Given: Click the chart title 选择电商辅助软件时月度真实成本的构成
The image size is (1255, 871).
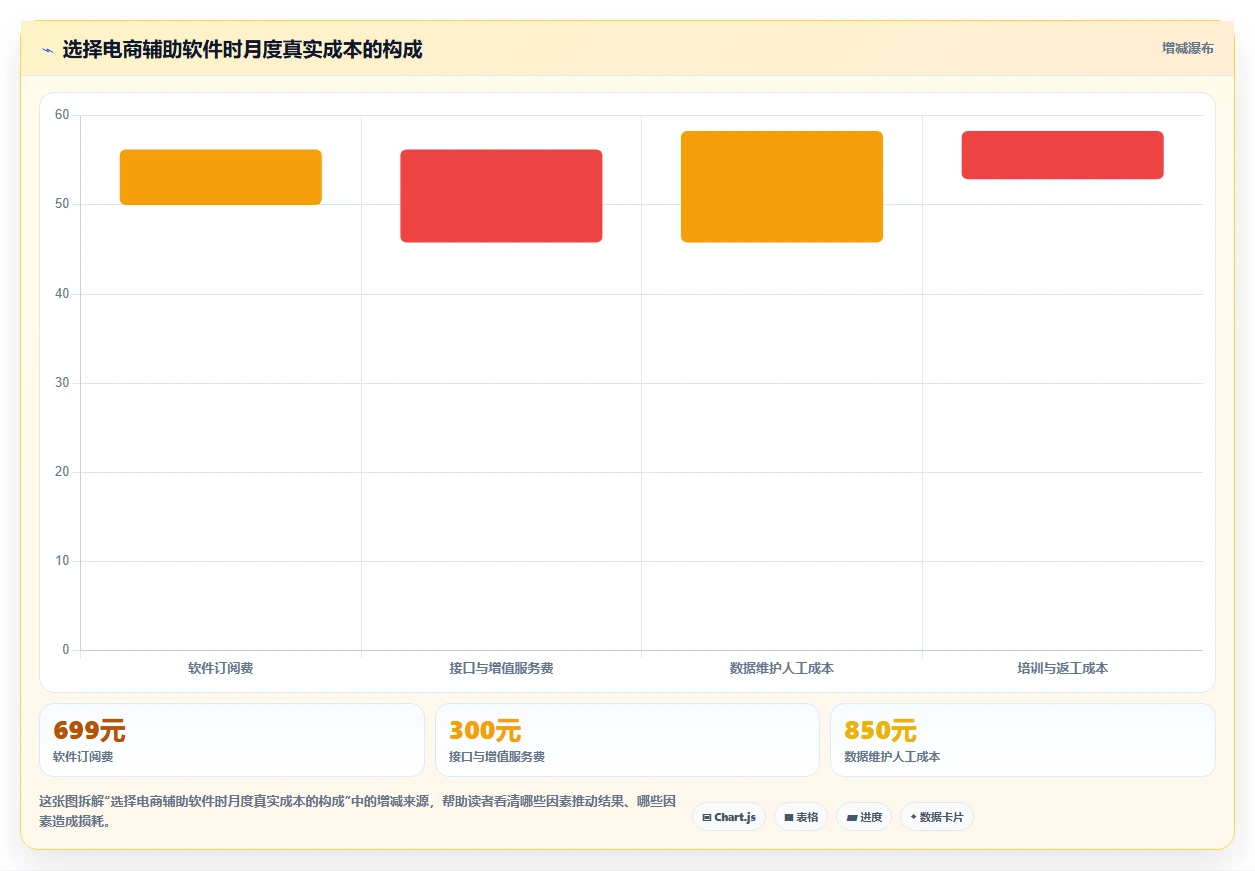Looking at the screenshot, I should (x=243, y=49).
